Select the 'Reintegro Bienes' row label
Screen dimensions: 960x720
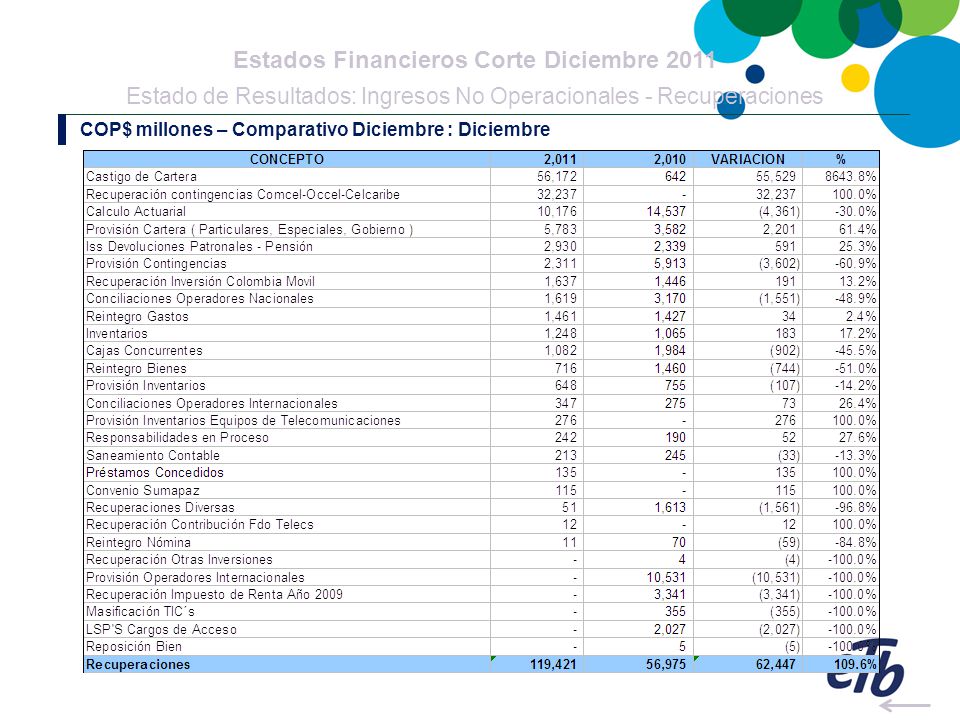[x=136, y=369]
